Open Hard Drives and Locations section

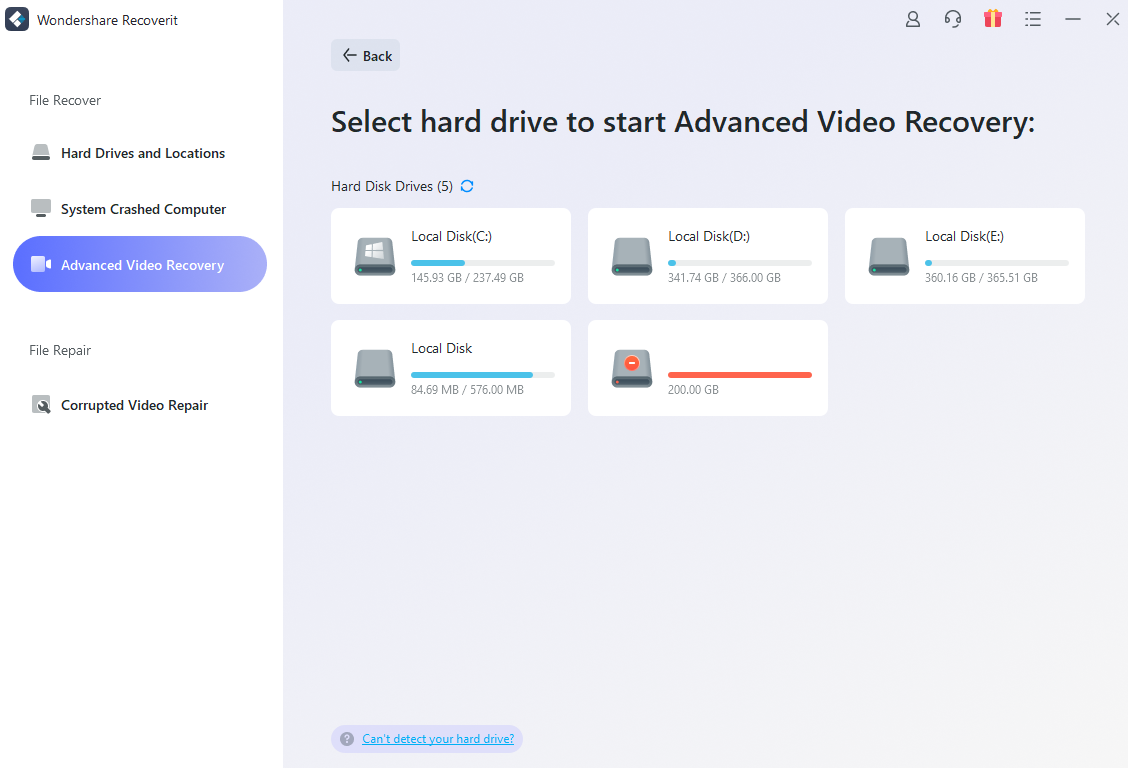[140, 153]
